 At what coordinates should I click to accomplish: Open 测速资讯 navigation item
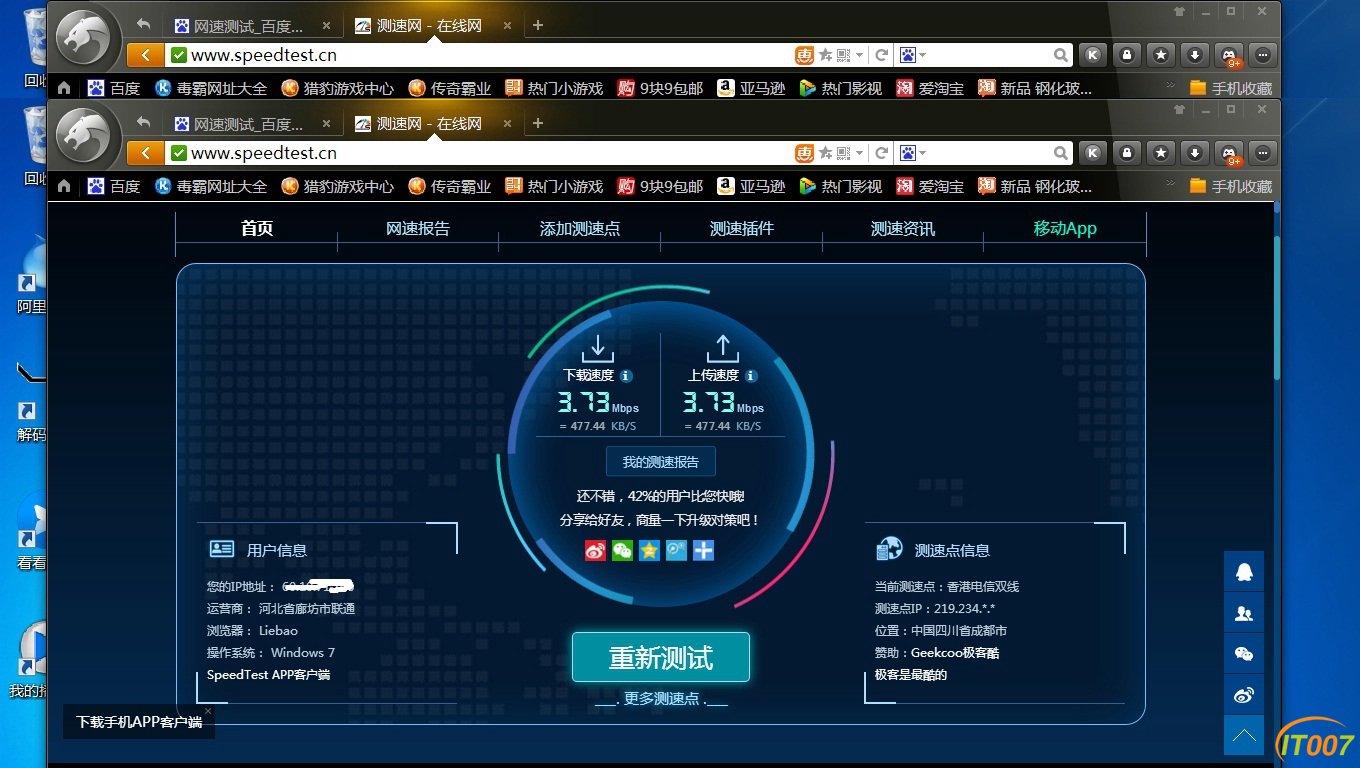[x=903, y=228]
